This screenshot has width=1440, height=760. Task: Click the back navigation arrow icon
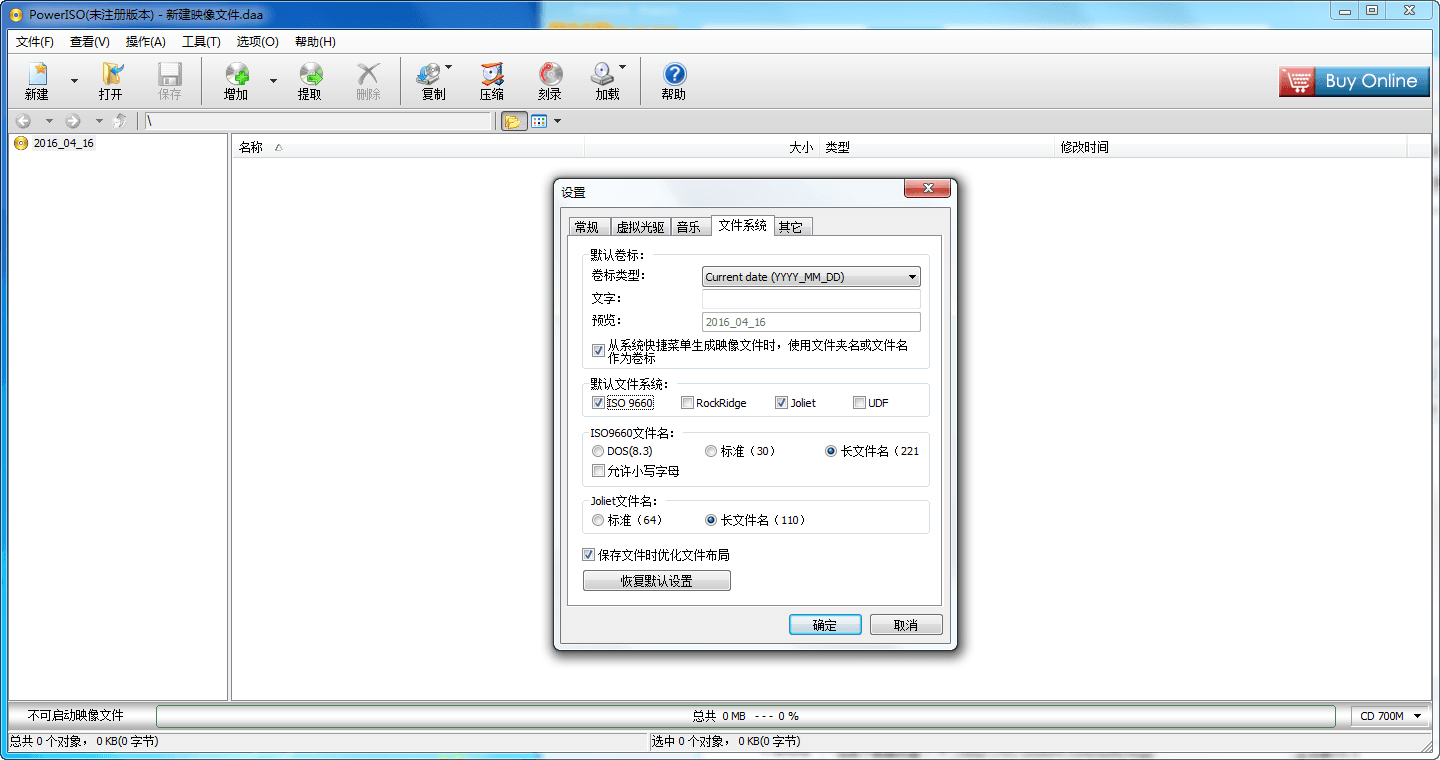pos(24,121)
